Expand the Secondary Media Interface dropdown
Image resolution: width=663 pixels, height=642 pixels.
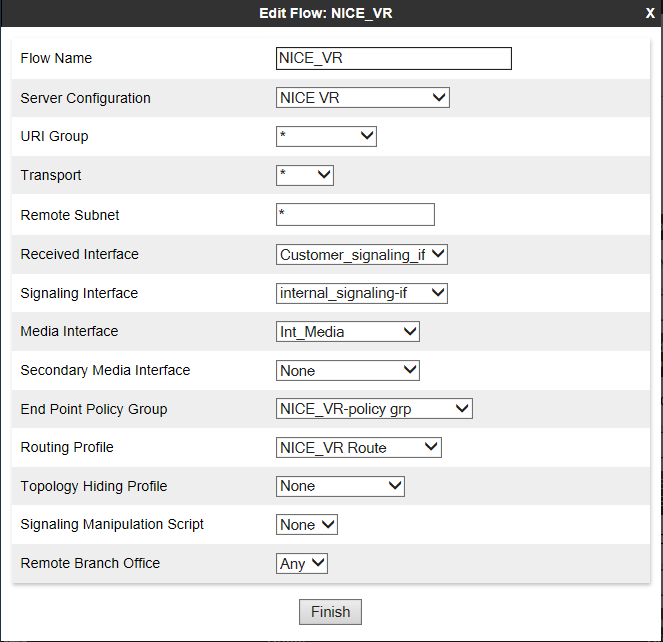(x=348, y=370)
